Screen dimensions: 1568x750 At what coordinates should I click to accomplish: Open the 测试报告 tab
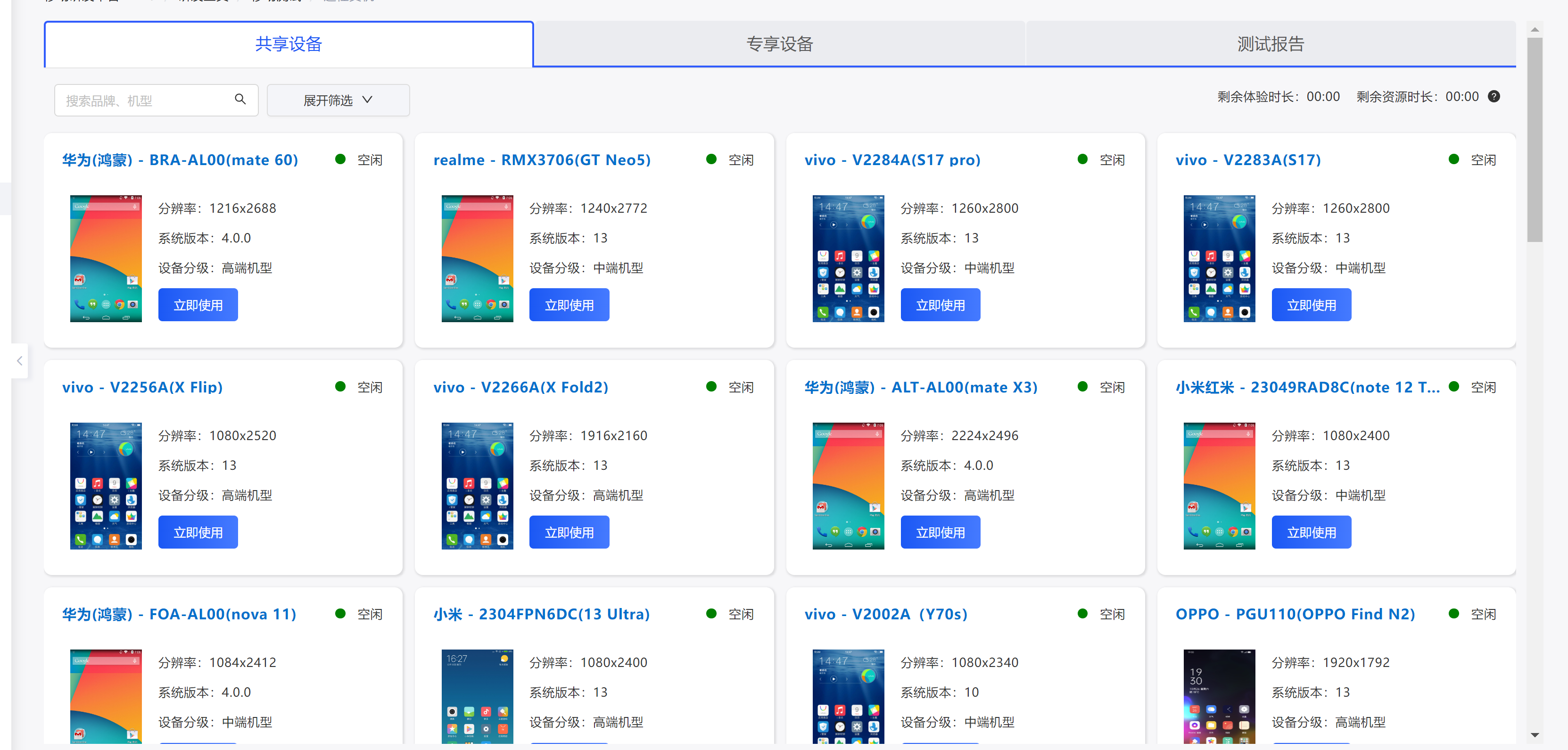pos(1271,44)
